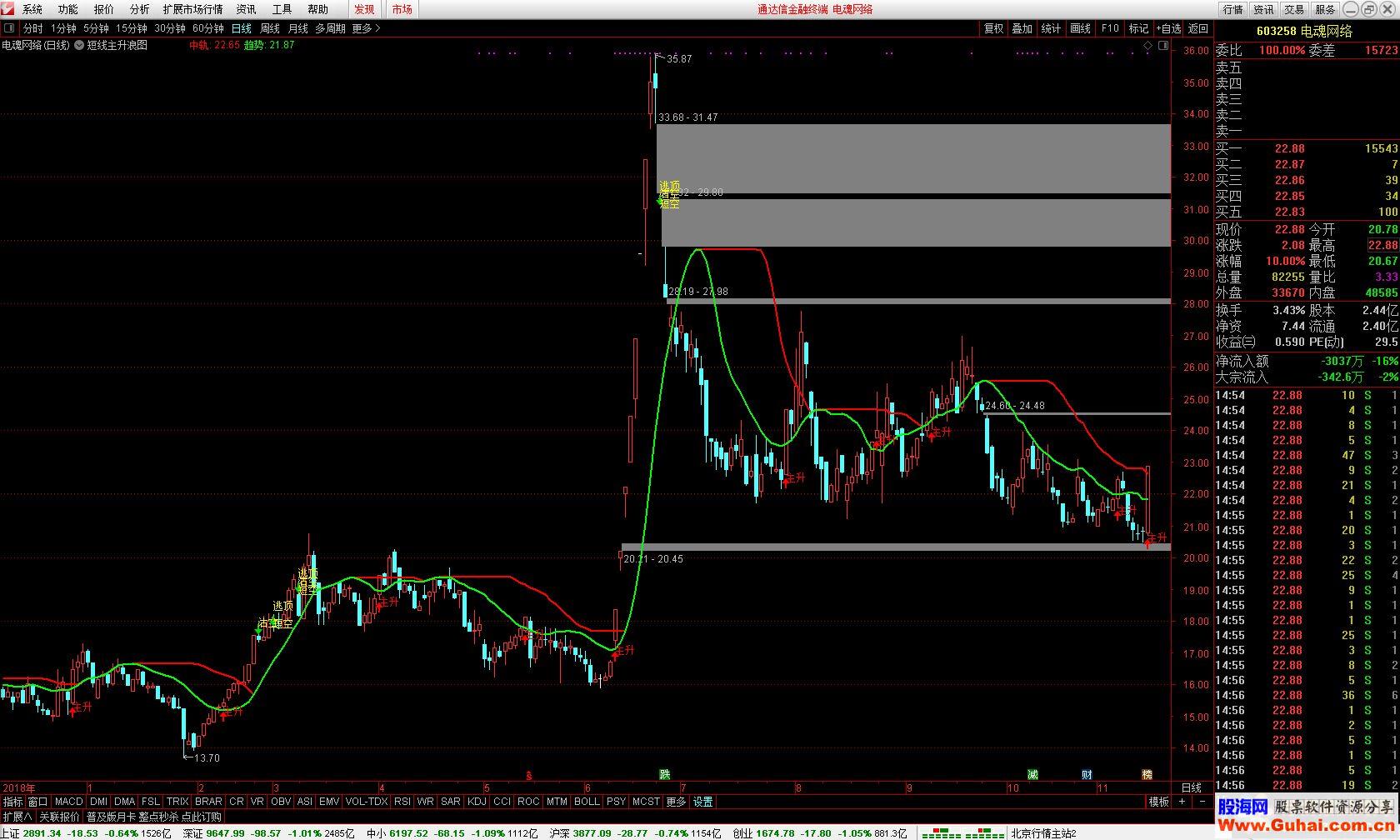This screenshot has height=840, width=1400.
Task: Select the 周线 period
Action: click(270, 28)
